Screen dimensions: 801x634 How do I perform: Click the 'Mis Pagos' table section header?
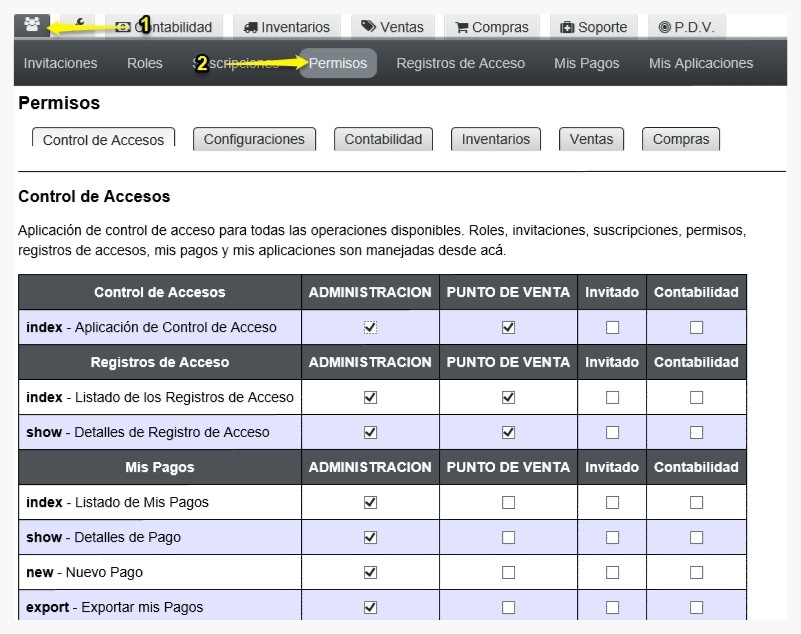(x=160, y=467)
